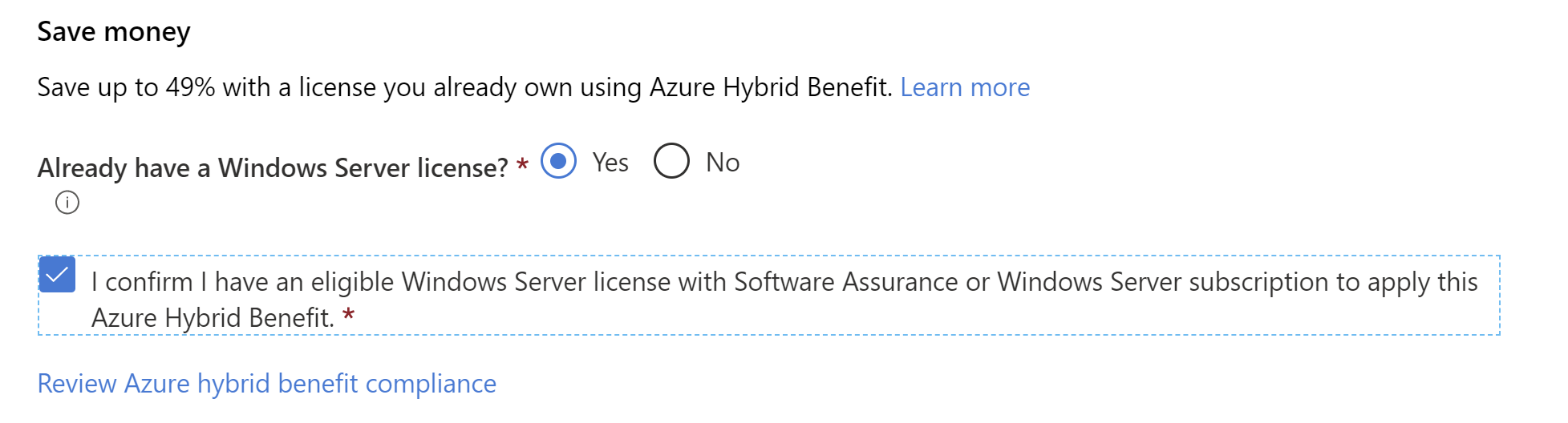Choose No for existing Windows Server license
Viewport: 1568px width, 423px height.
(x=671, y=161)
